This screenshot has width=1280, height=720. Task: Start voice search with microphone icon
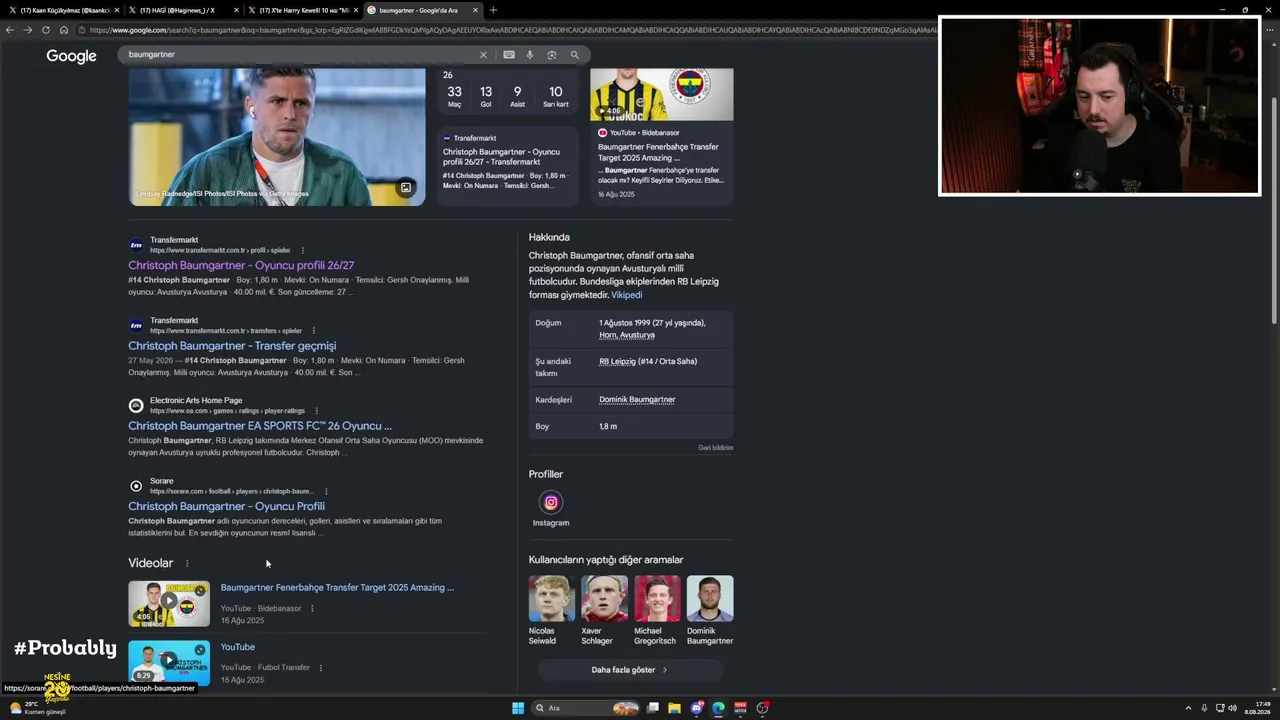[530, 55]
